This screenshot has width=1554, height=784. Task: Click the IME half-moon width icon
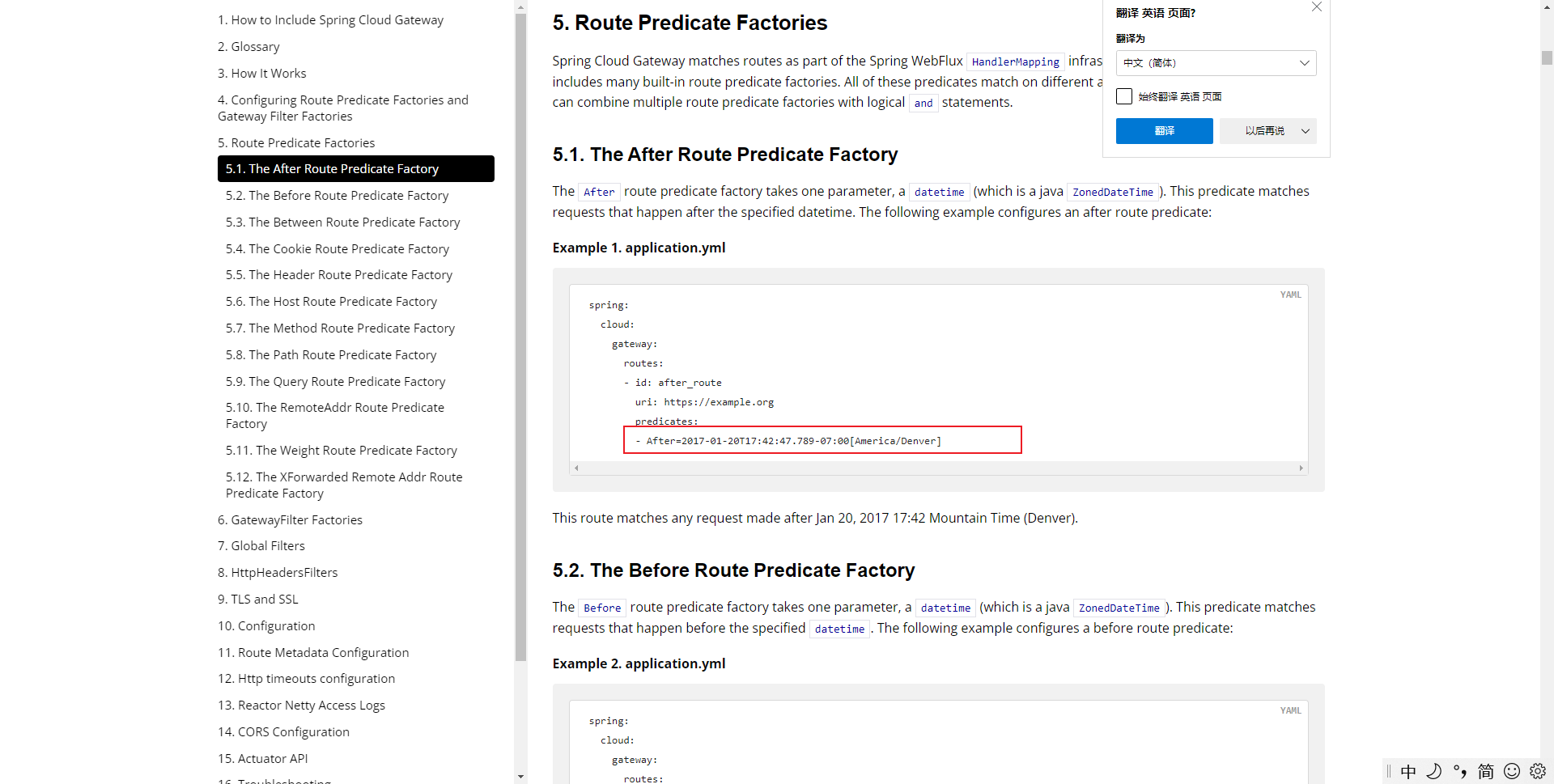click(x=1434, y=771)
